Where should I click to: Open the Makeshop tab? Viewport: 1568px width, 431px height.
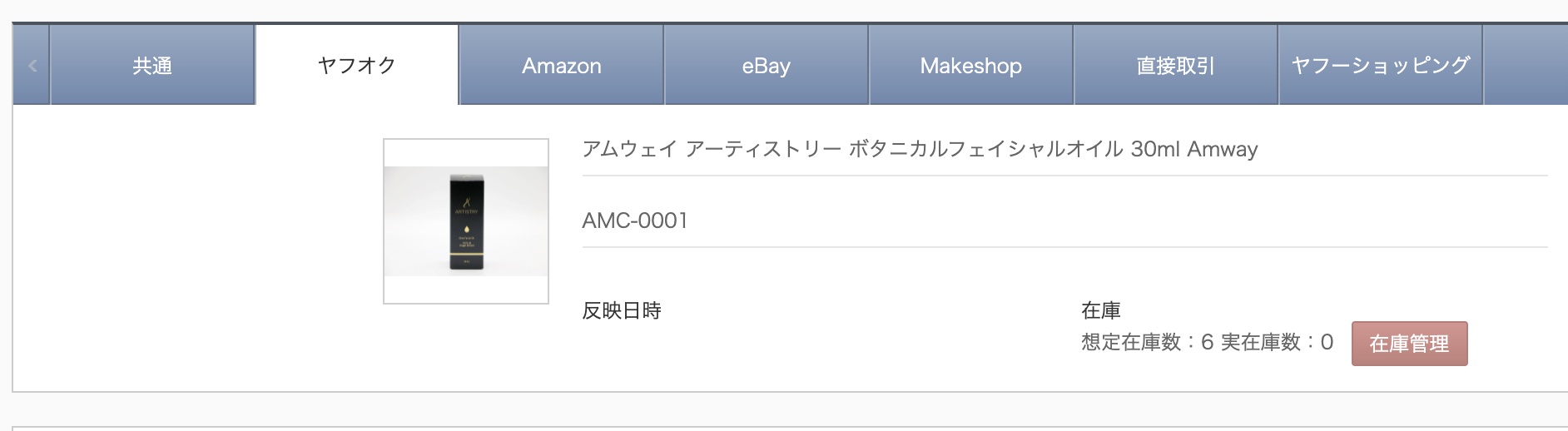tap(970, 66)
